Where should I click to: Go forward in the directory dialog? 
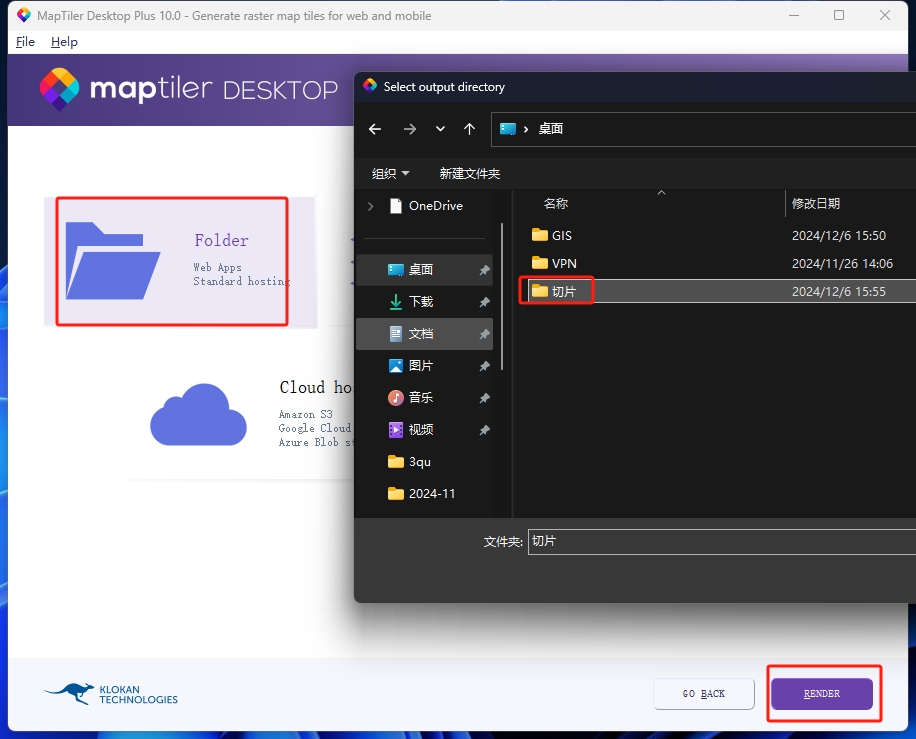tap(410, 129)
